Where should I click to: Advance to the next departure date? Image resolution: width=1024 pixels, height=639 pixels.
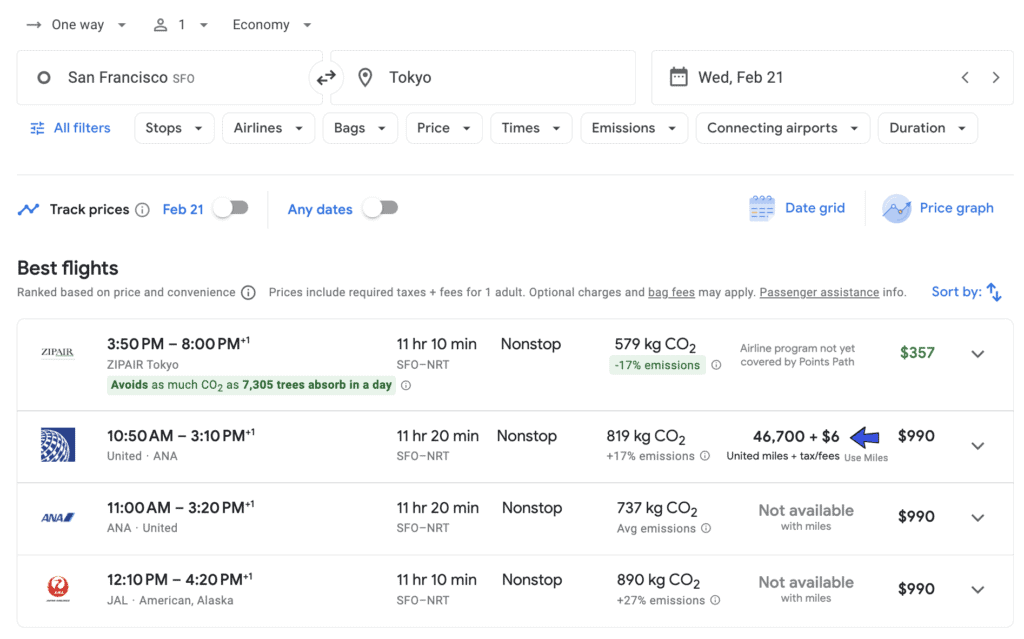[x=995, y=78]
